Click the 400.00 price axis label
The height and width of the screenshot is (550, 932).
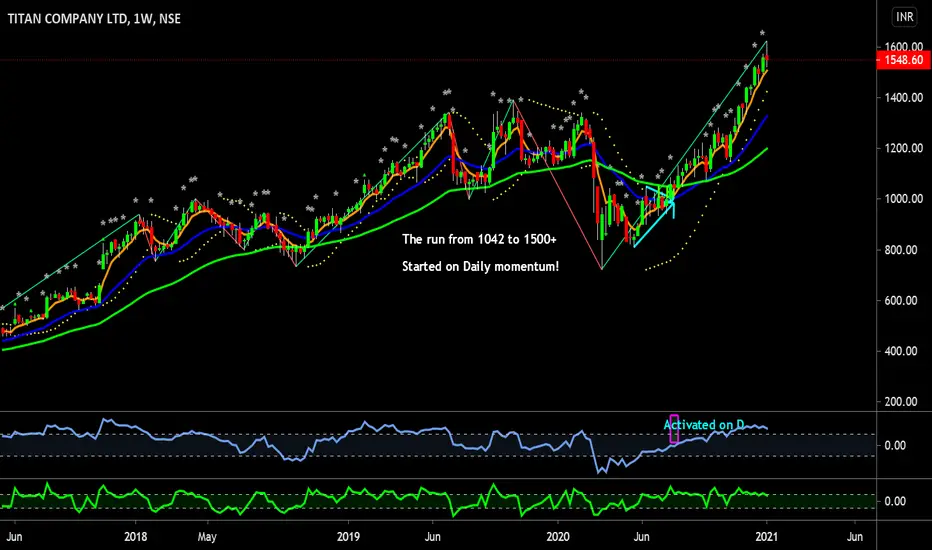pyautogui.click(x=900, y=351)
